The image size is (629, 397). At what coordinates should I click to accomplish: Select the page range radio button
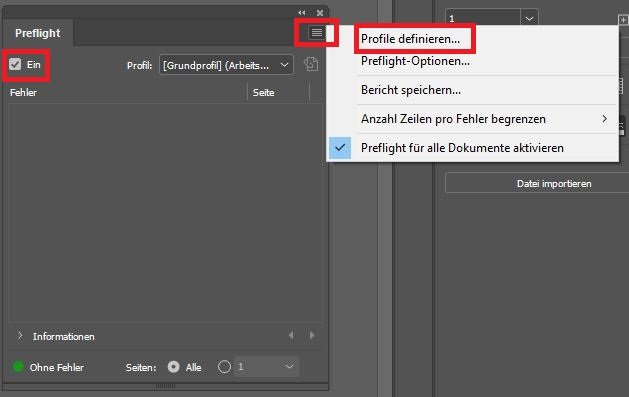point(224,367)
